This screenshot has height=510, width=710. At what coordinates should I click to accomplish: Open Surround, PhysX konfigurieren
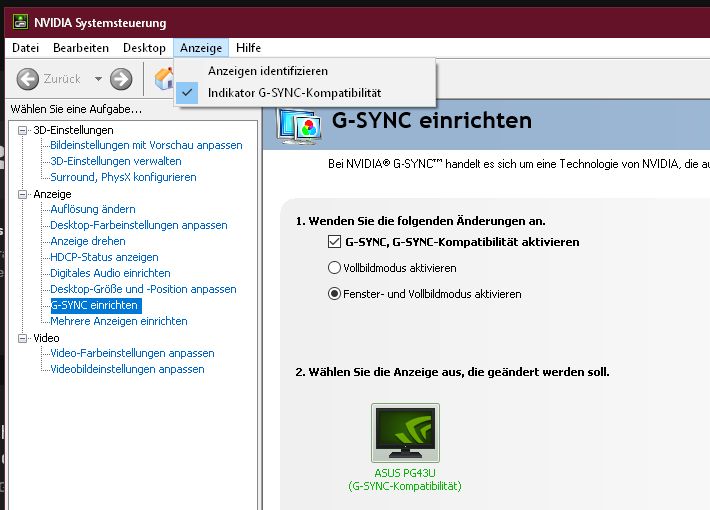pyautogui.click(x=123, y=177)
